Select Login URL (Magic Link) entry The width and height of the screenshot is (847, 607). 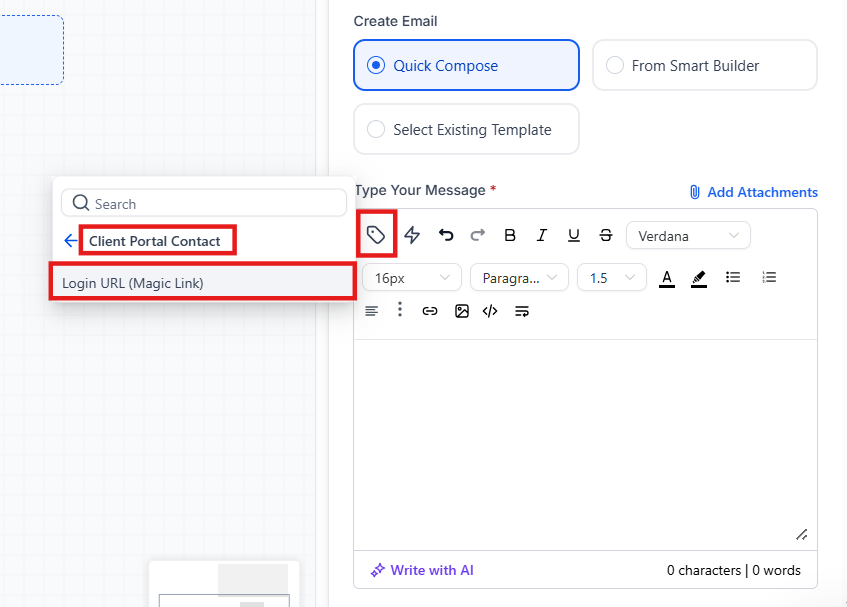(x=202, y=283)
